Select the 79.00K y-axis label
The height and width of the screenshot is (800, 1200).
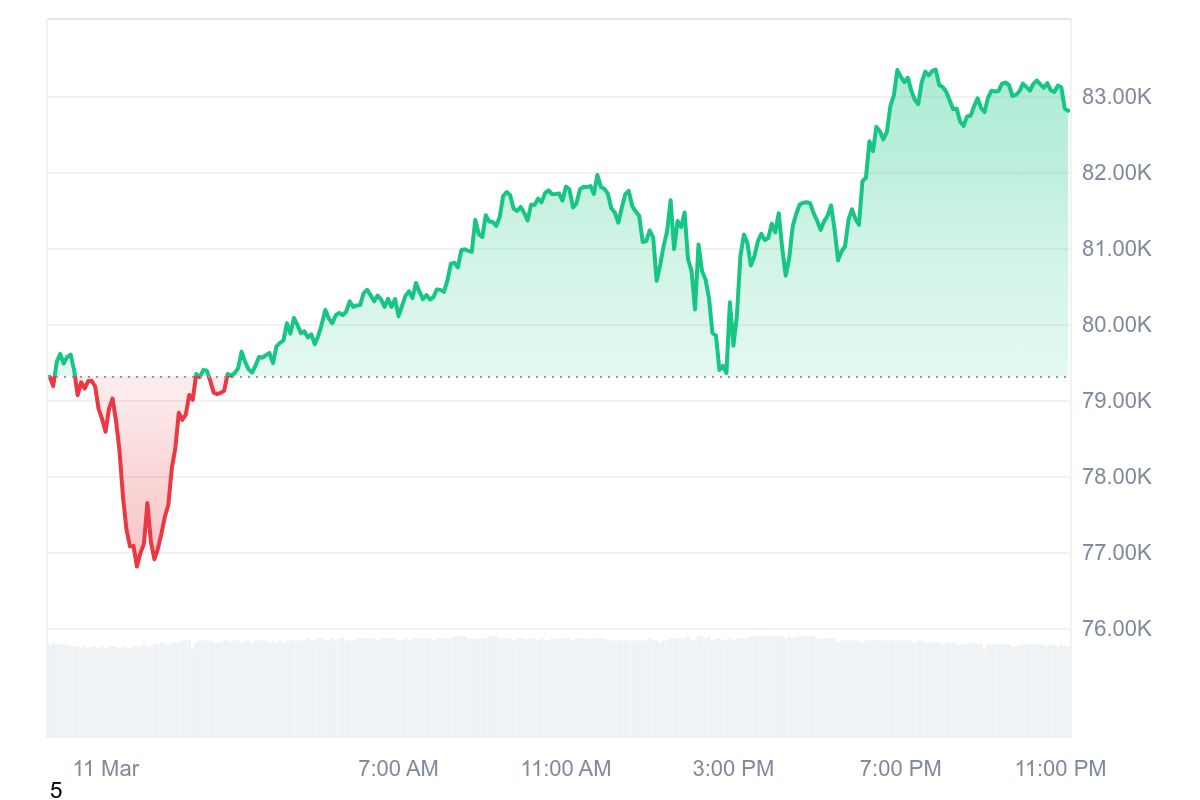pyautogui.click(x=1117, y=401)
